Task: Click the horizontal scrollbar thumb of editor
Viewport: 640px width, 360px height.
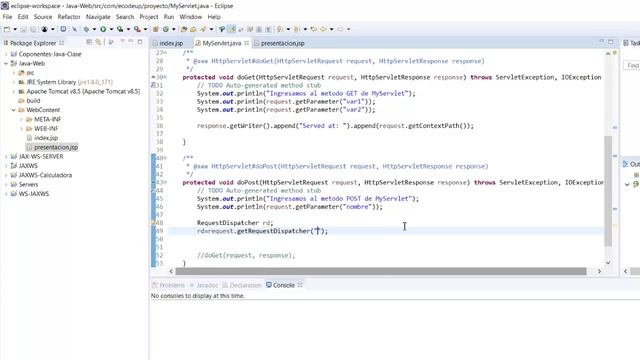Action: pos(381,271)
